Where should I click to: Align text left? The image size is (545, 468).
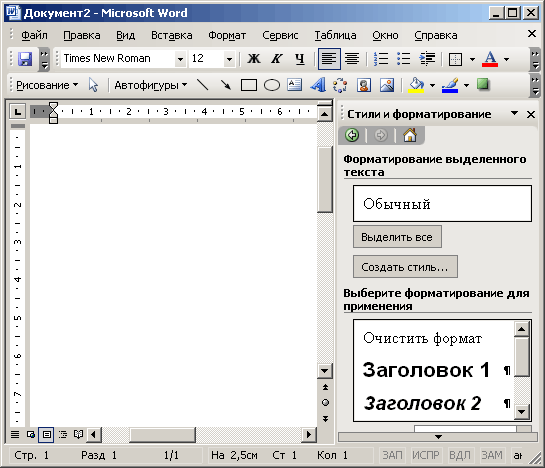pyautogui.click(x=329, y=59)
